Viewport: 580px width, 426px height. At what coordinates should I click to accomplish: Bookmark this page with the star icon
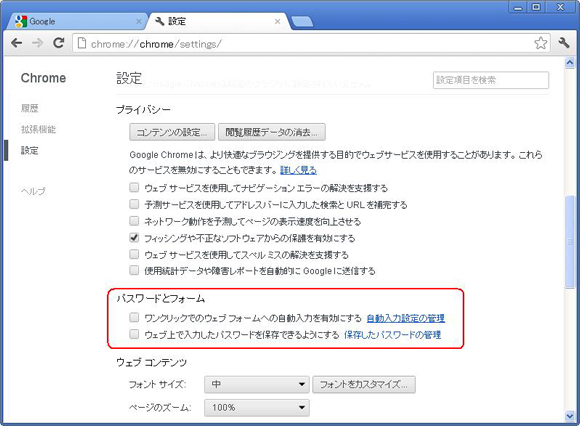coord(540,43)
